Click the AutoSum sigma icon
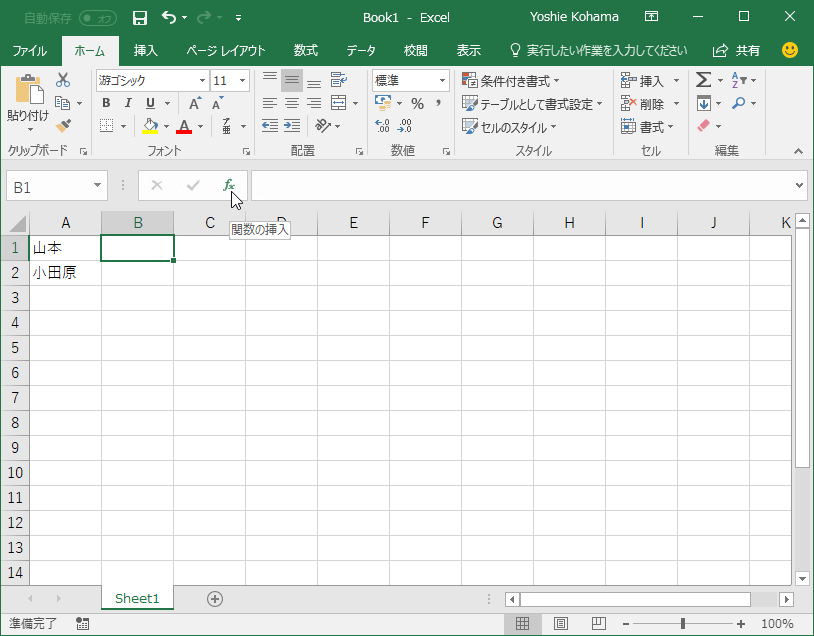 point(703,80)
